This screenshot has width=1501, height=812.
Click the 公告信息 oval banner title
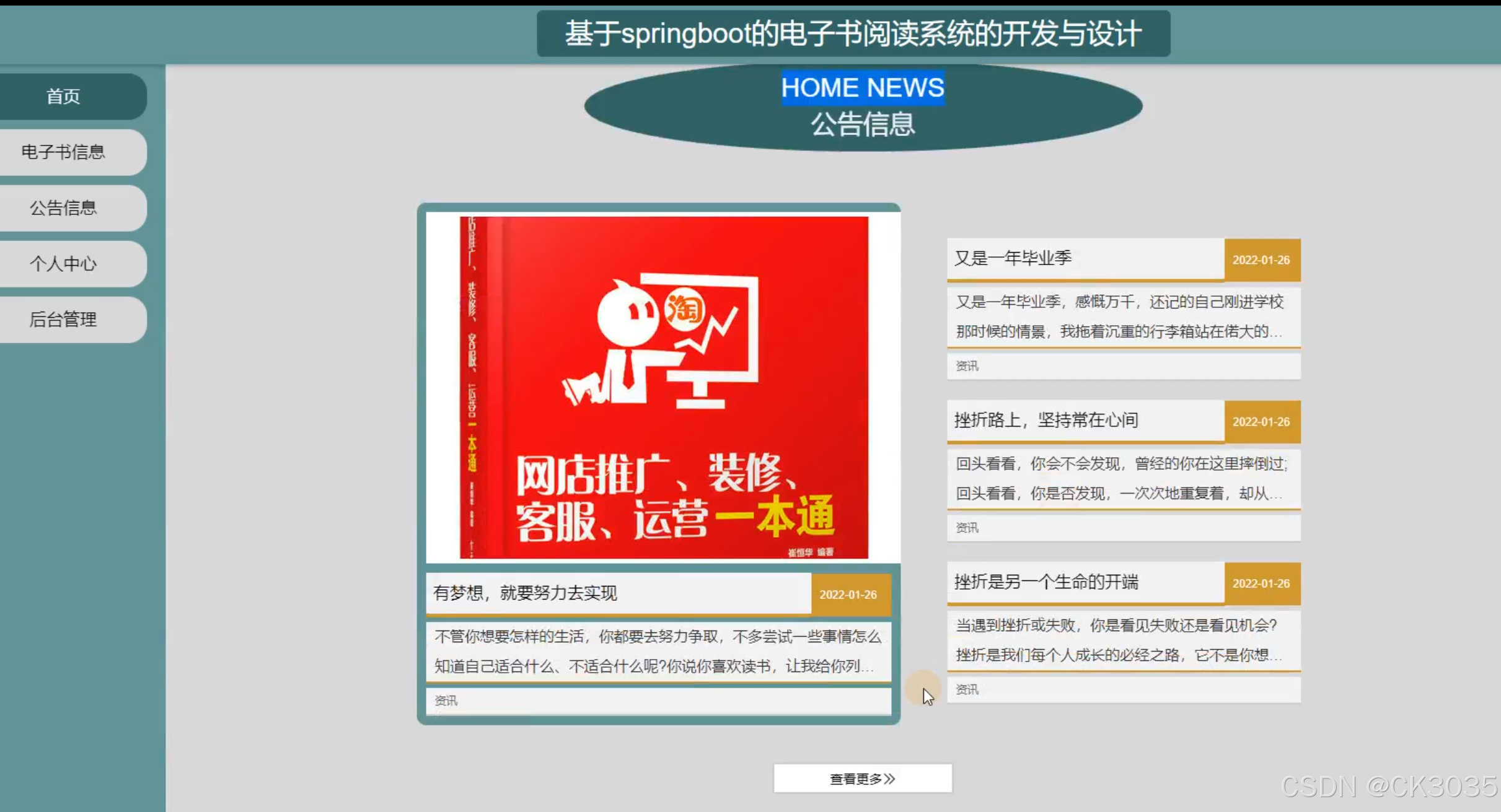pyautogui.click(x=862, y=124)
